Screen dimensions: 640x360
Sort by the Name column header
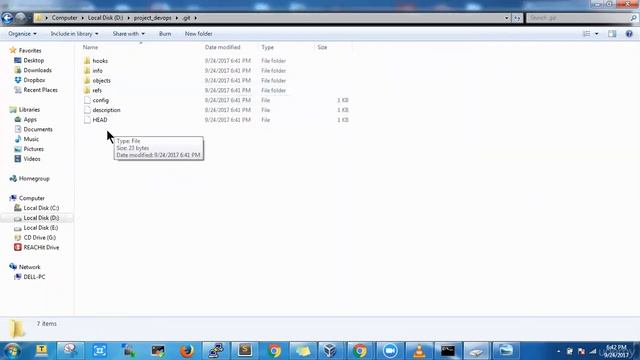click(91, 47)
